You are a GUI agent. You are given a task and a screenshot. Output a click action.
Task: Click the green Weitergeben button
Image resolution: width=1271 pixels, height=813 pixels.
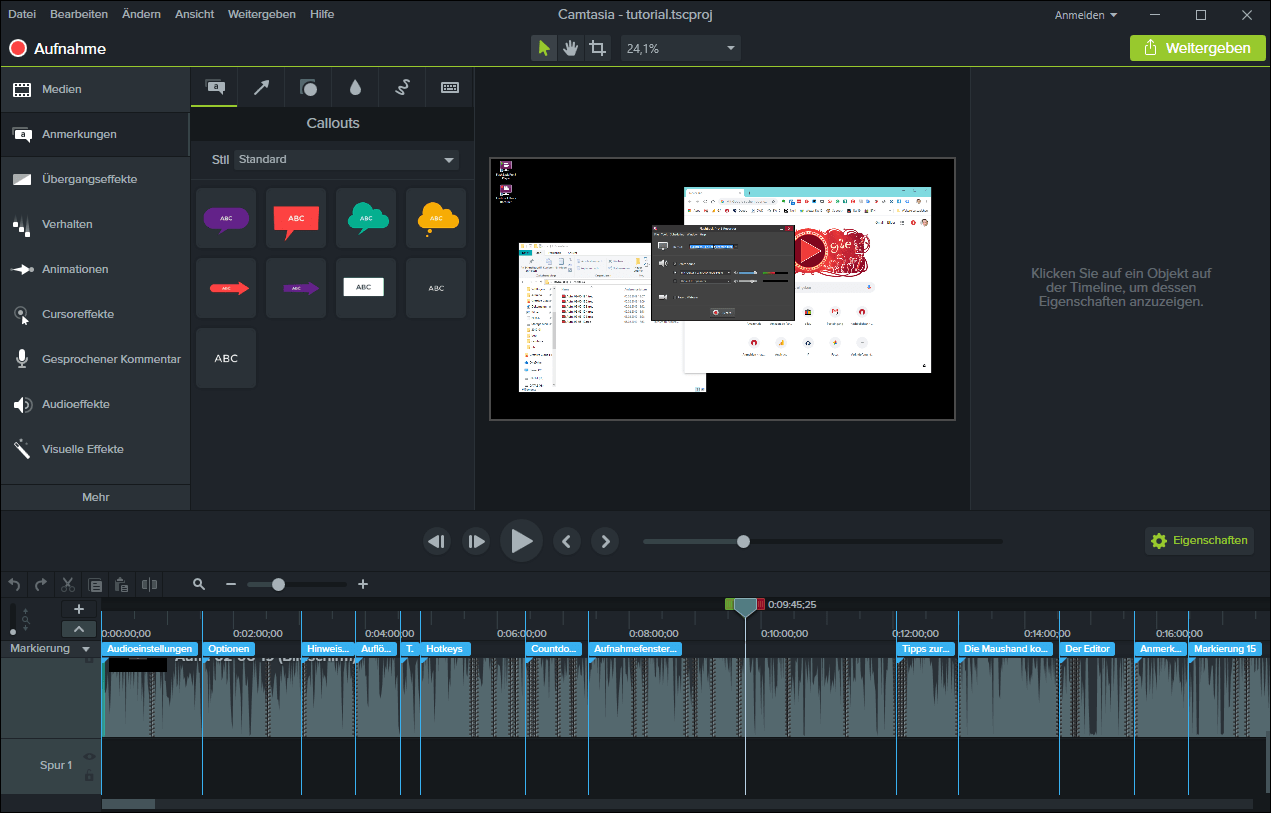coord(1196,48)
